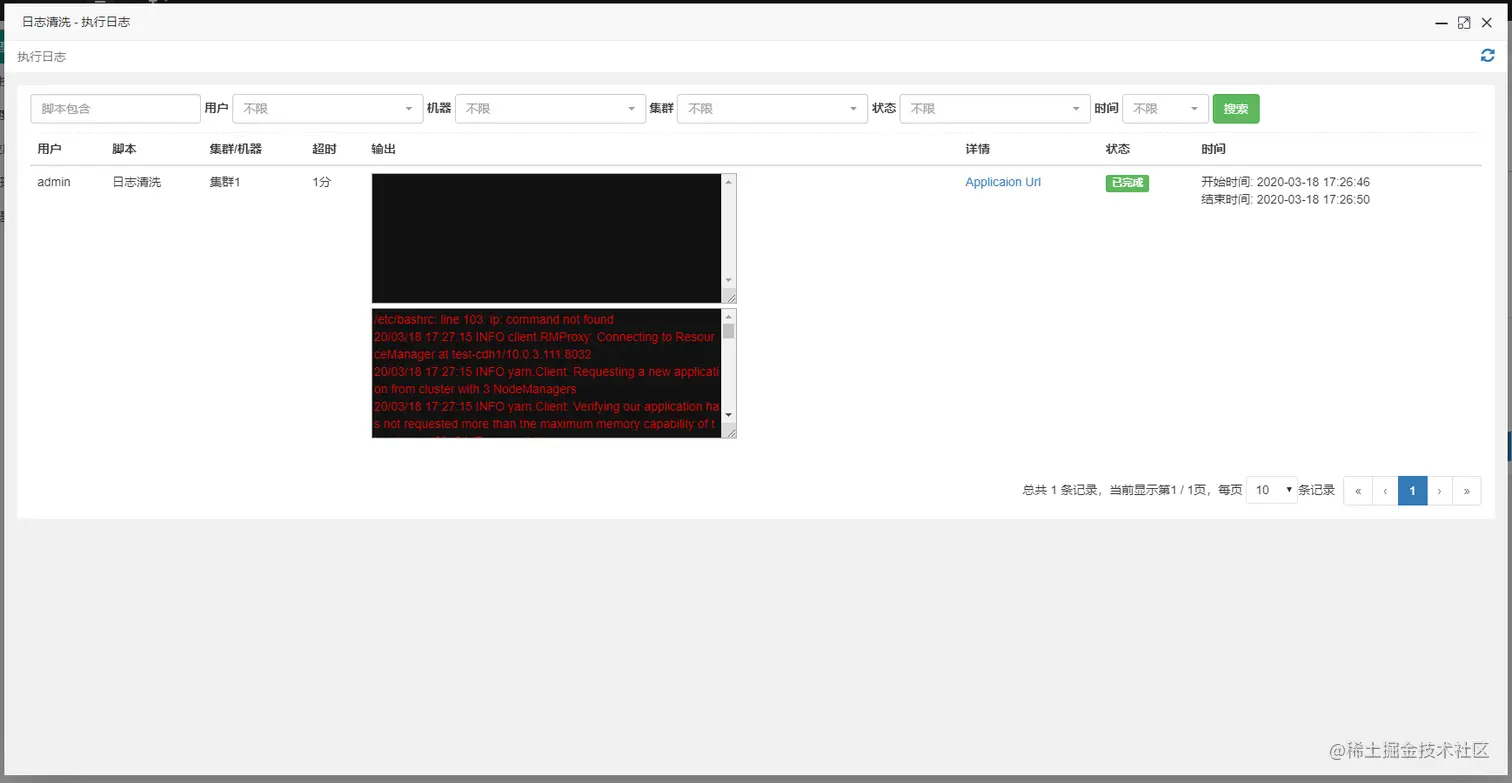Open the 机器 filter dropdown
This screenshot has width=1512, height=783.
550,109
